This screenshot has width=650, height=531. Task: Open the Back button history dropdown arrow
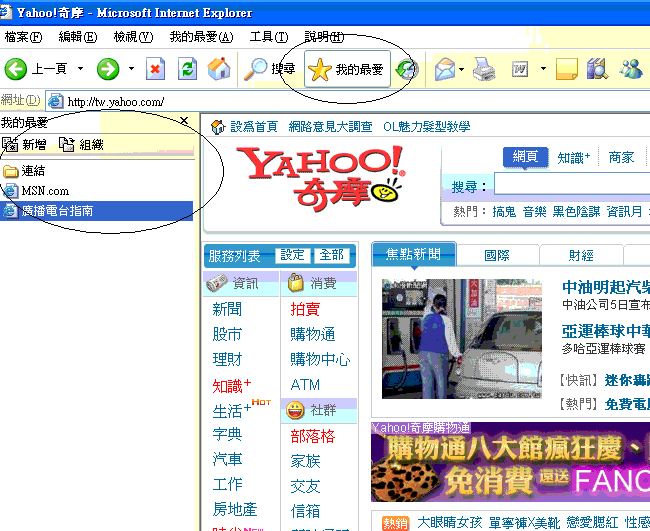78,69
